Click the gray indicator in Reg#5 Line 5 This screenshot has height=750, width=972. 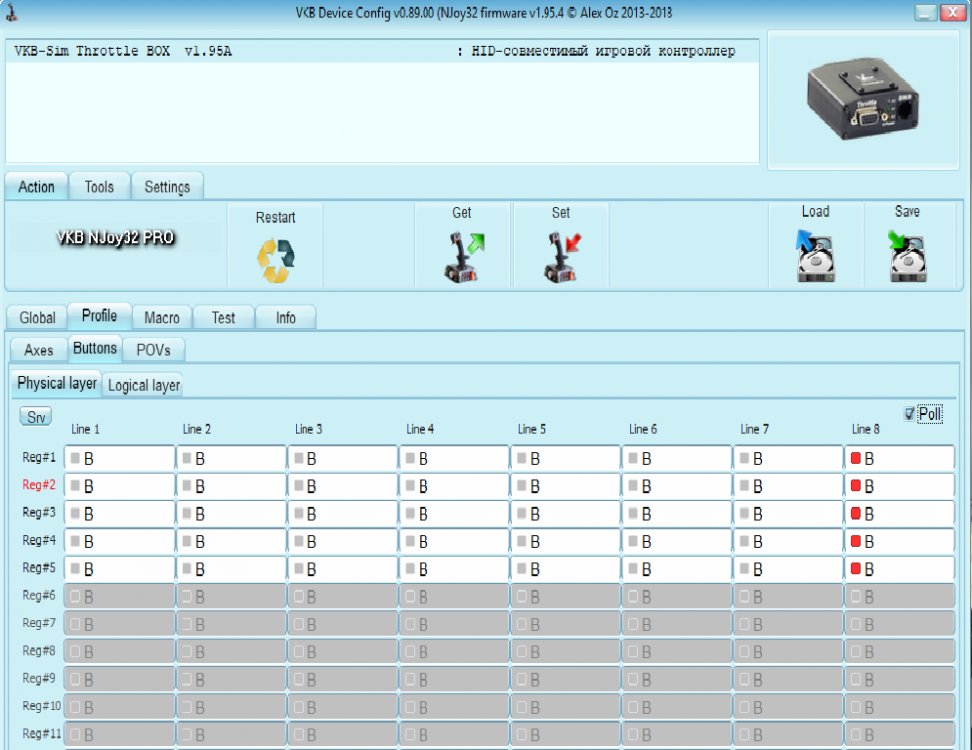[x=521, y=568]
